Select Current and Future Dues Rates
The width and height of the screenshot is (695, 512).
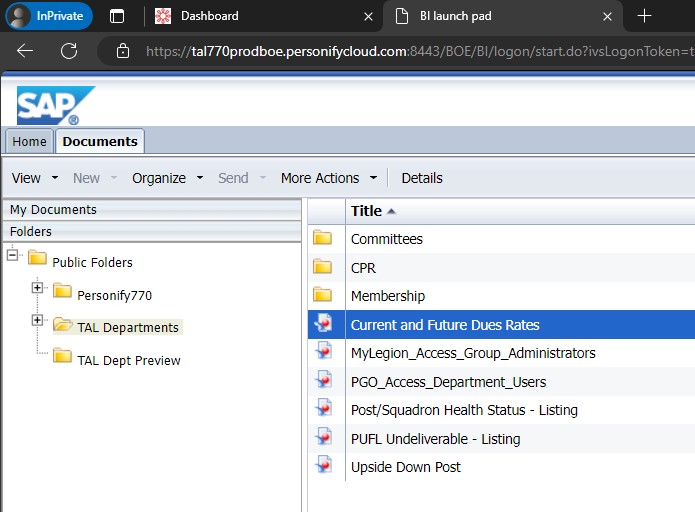501,324
